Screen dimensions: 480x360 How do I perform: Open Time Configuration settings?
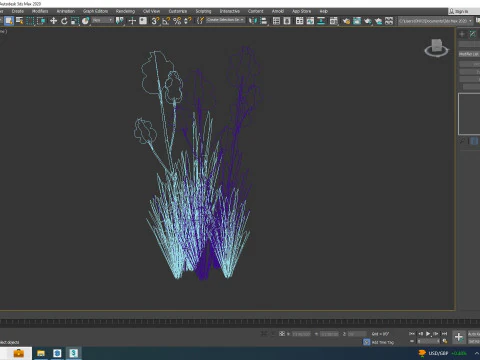pyautogui.click(x=445, y=341)
